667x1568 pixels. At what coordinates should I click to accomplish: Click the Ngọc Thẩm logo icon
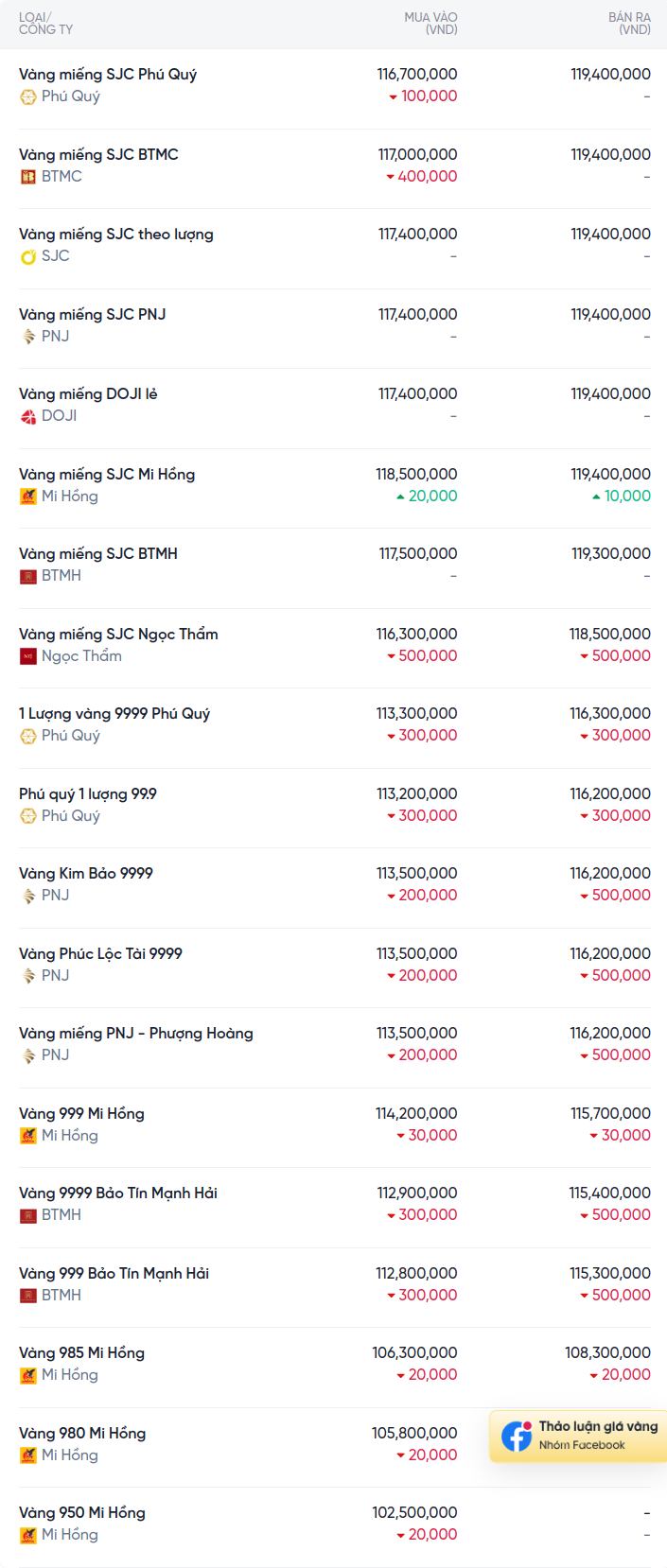(x=28, y=656)
